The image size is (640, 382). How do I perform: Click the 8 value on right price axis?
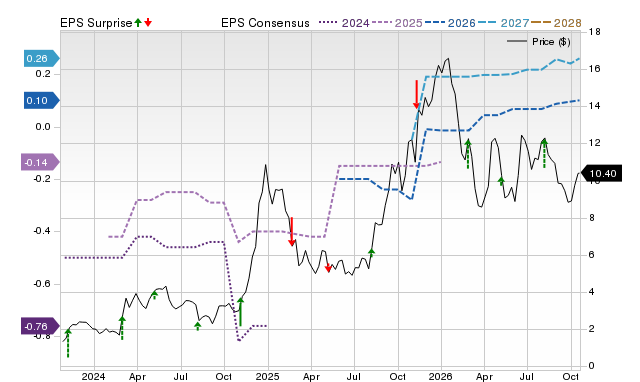point(592,218)
